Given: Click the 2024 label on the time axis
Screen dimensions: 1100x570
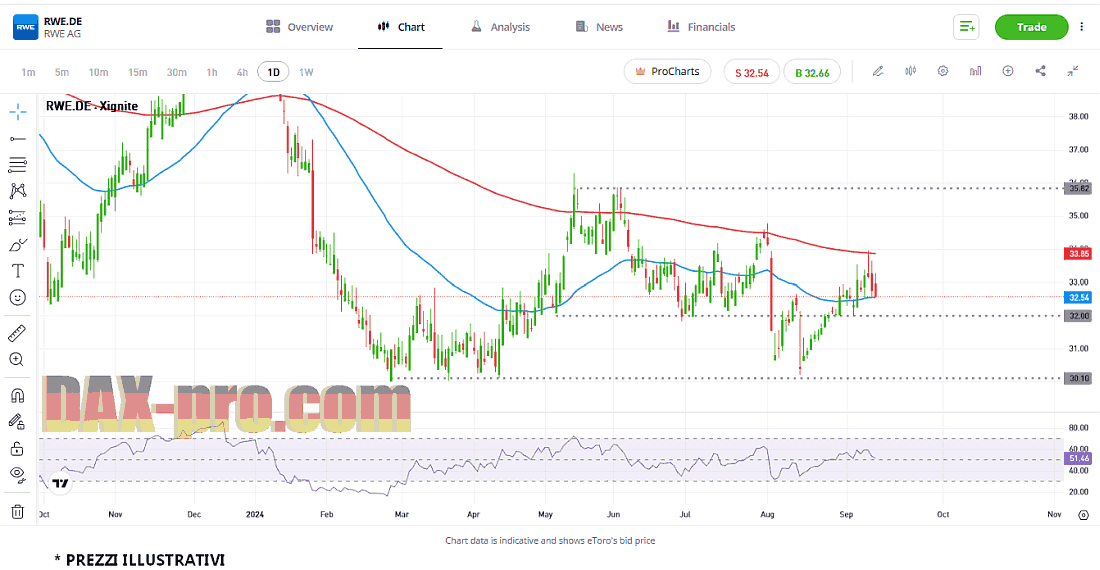Looking at the screenshot, I should point(255,514).
